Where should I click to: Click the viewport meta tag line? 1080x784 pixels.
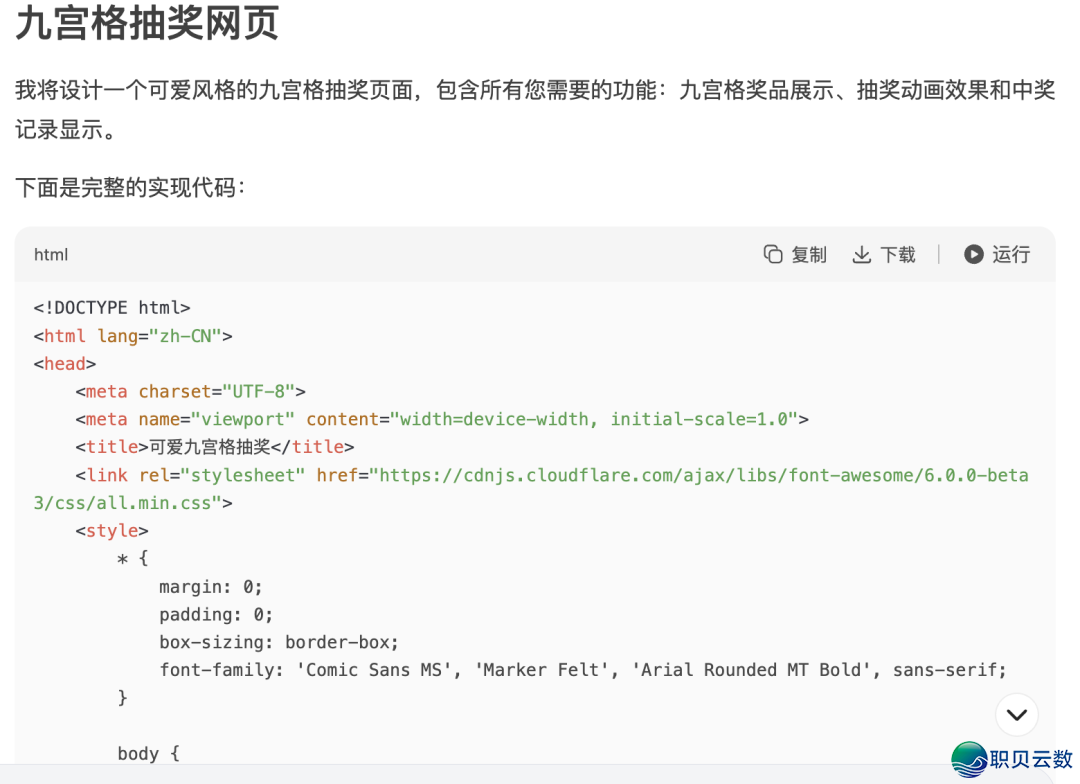tap(442, 419)
